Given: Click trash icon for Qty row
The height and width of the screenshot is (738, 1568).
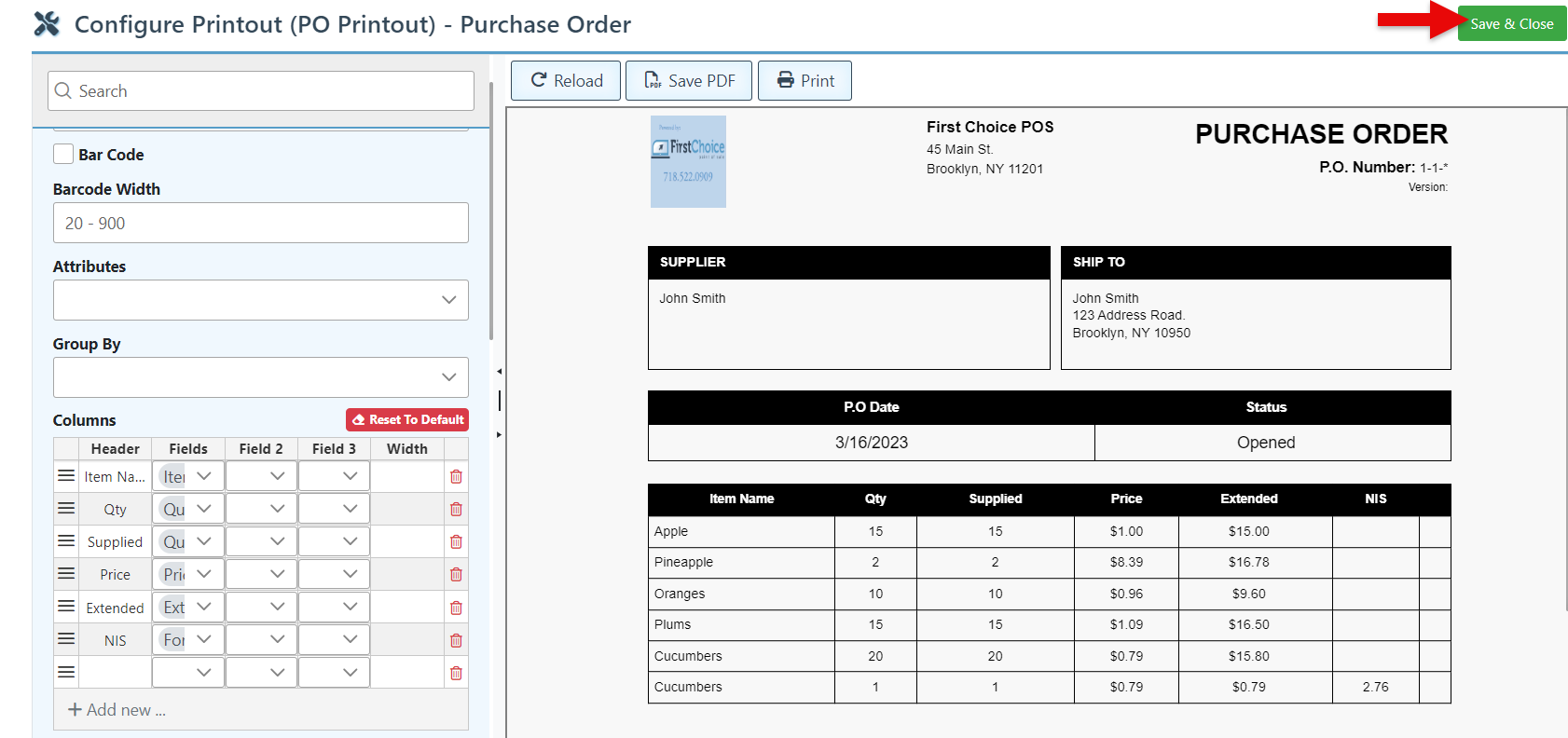Looking at the screenshot, I should pos(456,510).
